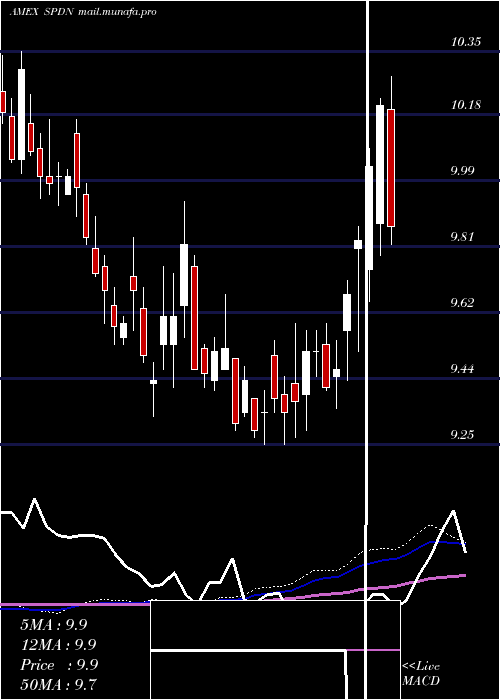This screenshot has height=700, width=500.
Task: Click the last red candlestick on the right
Action: coord(391,167)
